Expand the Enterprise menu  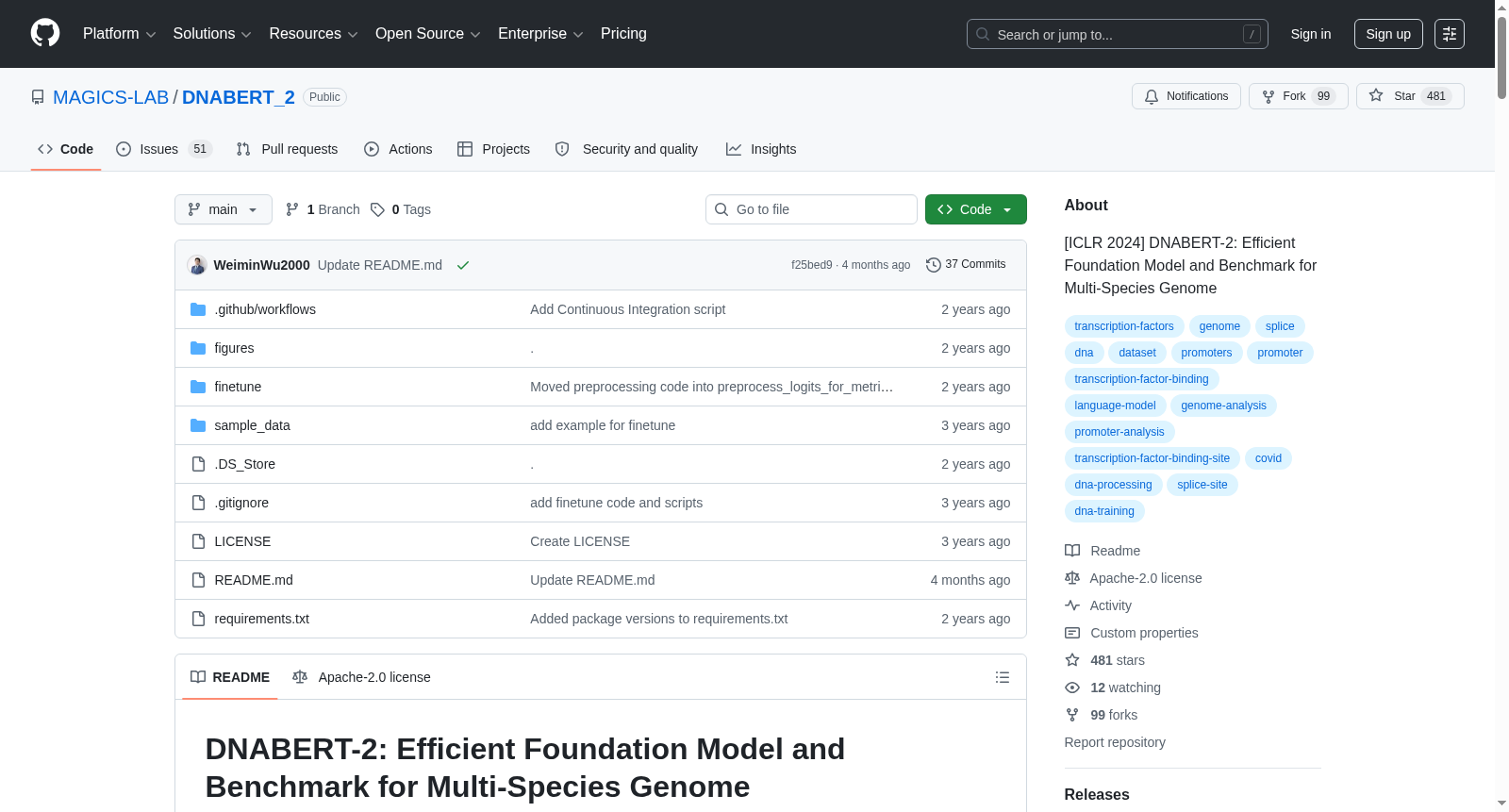540,34
